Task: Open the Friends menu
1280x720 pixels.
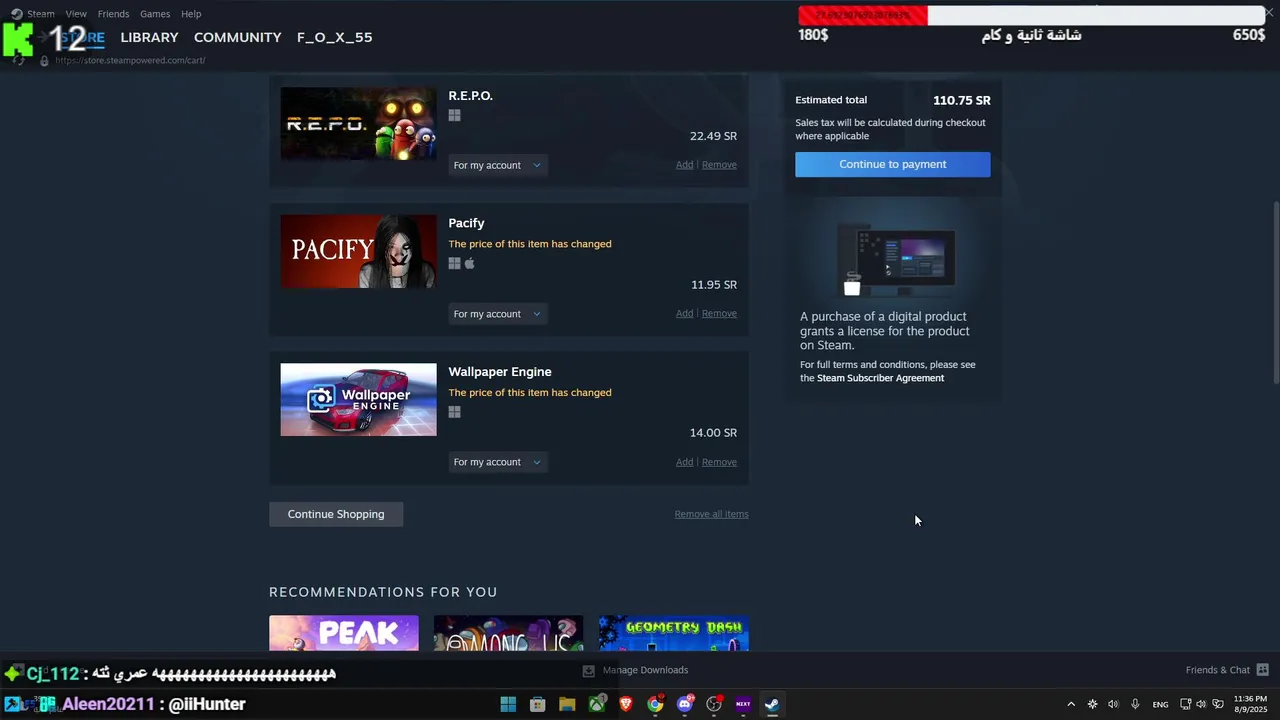Action: (113, 14)
